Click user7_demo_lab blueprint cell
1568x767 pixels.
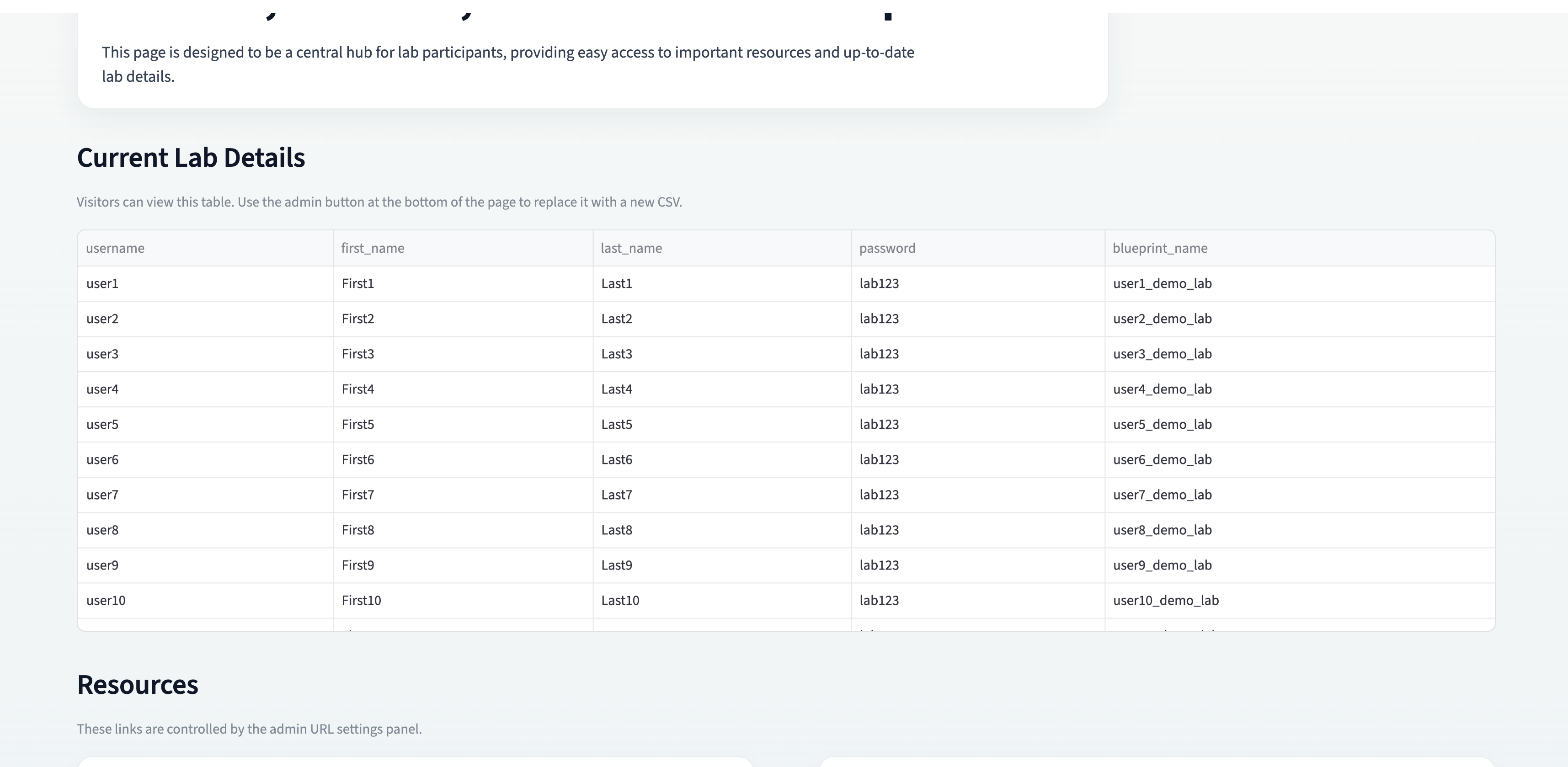point(1300,495)
